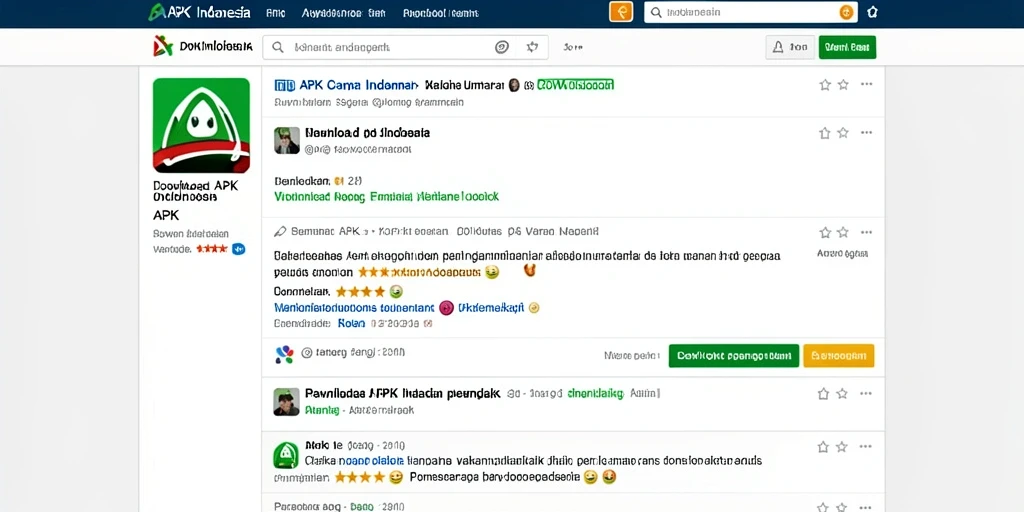Viewport: 1024px width, 512px height.
Task: Click the right star in the Nesnload row
Action: tap(843, 133)
